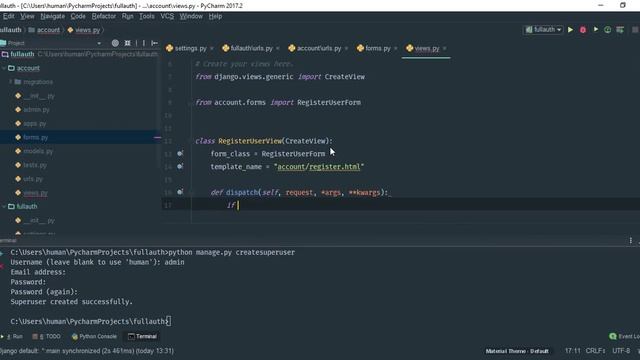The height and width of the screenshot is (360, 640).
Task: Change the CRLF line separator setting
Action: (x=595, y=351)
